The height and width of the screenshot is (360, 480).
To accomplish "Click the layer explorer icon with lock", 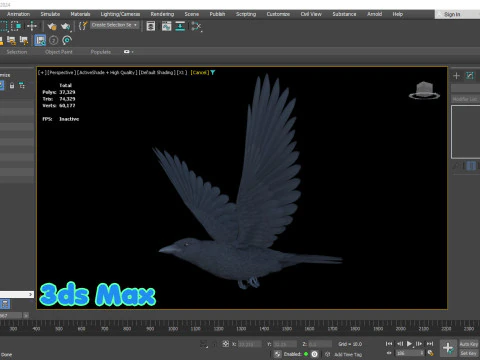I will [11, 41].
